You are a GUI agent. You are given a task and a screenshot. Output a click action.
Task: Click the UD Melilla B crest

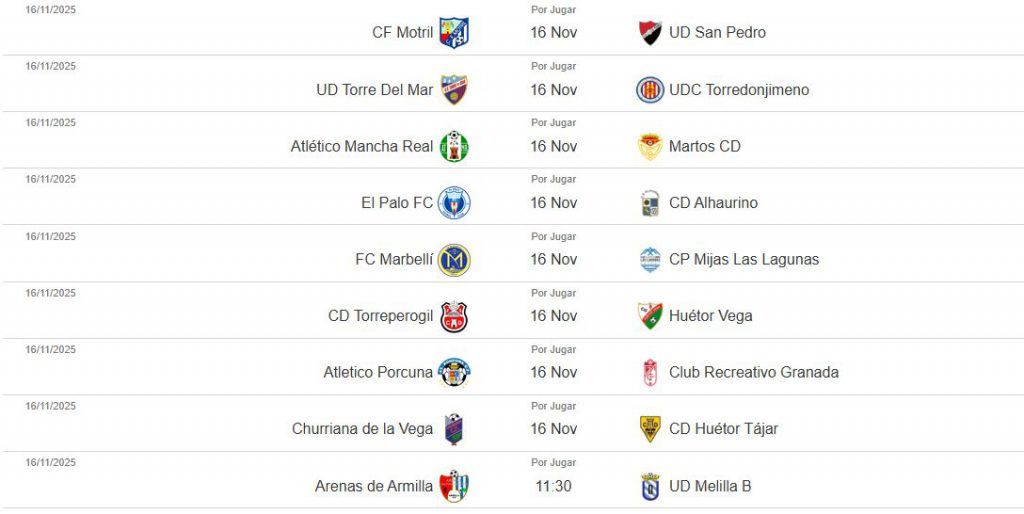tap(650, 486)
